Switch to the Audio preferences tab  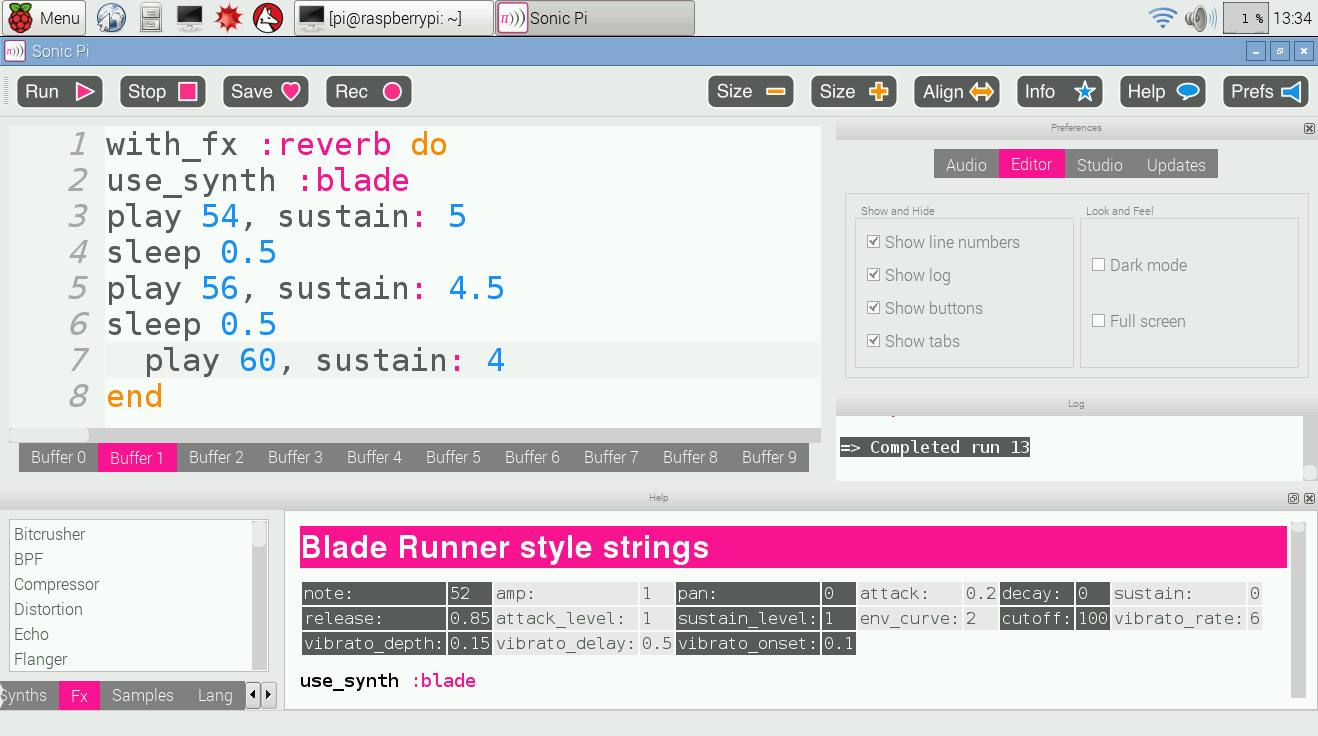pyautogui.click(x=966, y=165)
